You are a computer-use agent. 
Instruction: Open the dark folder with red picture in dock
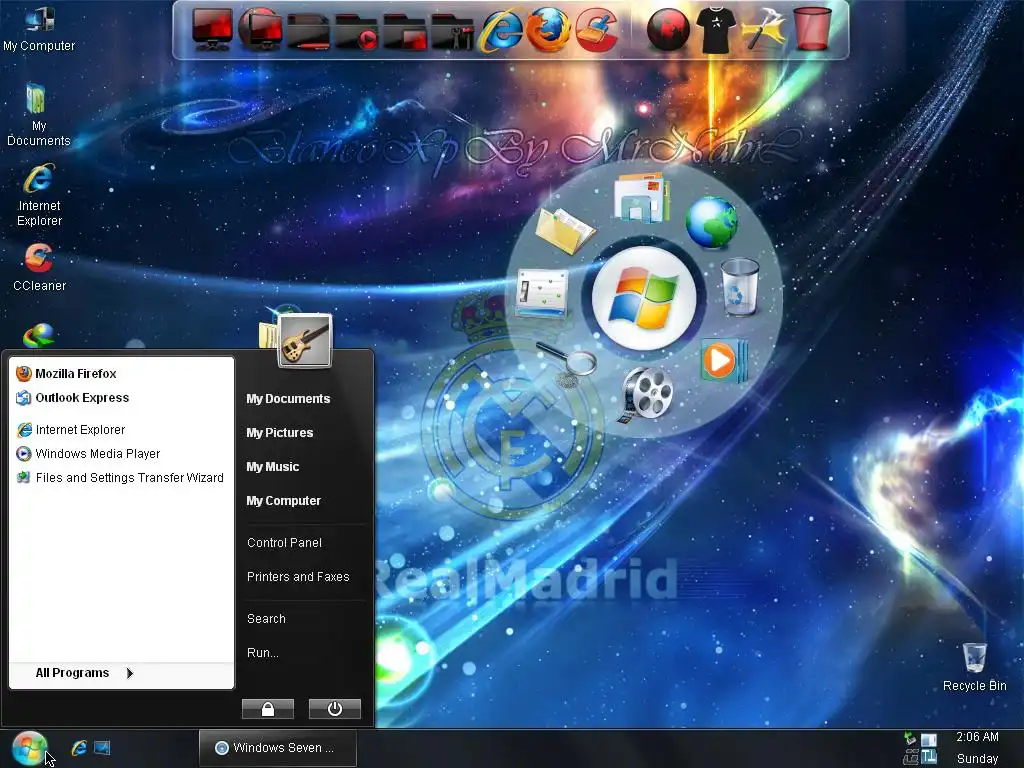(x=405, y=31)
